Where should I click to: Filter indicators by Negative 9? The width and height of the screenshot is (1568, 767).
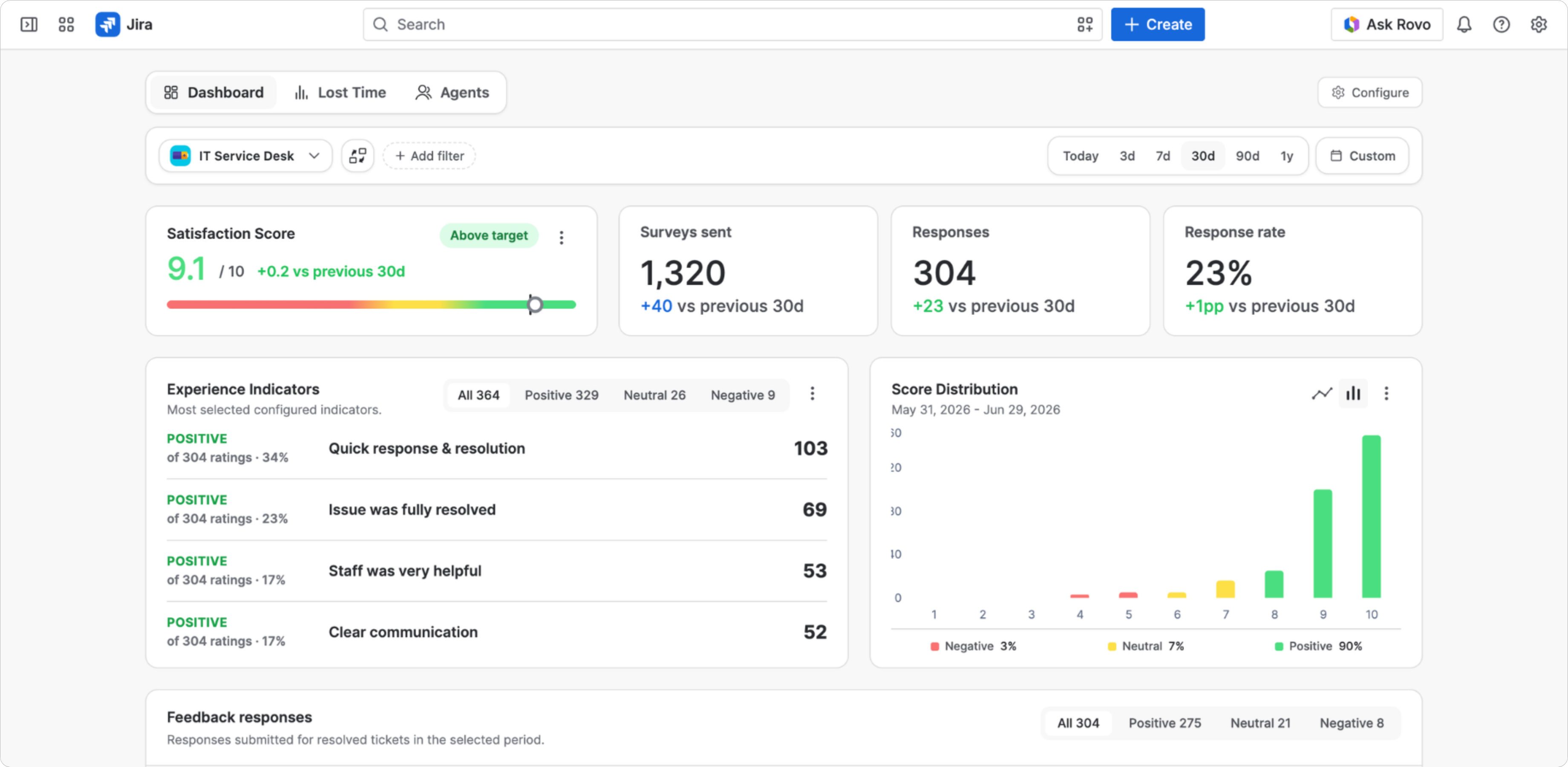tap(743, 395)
